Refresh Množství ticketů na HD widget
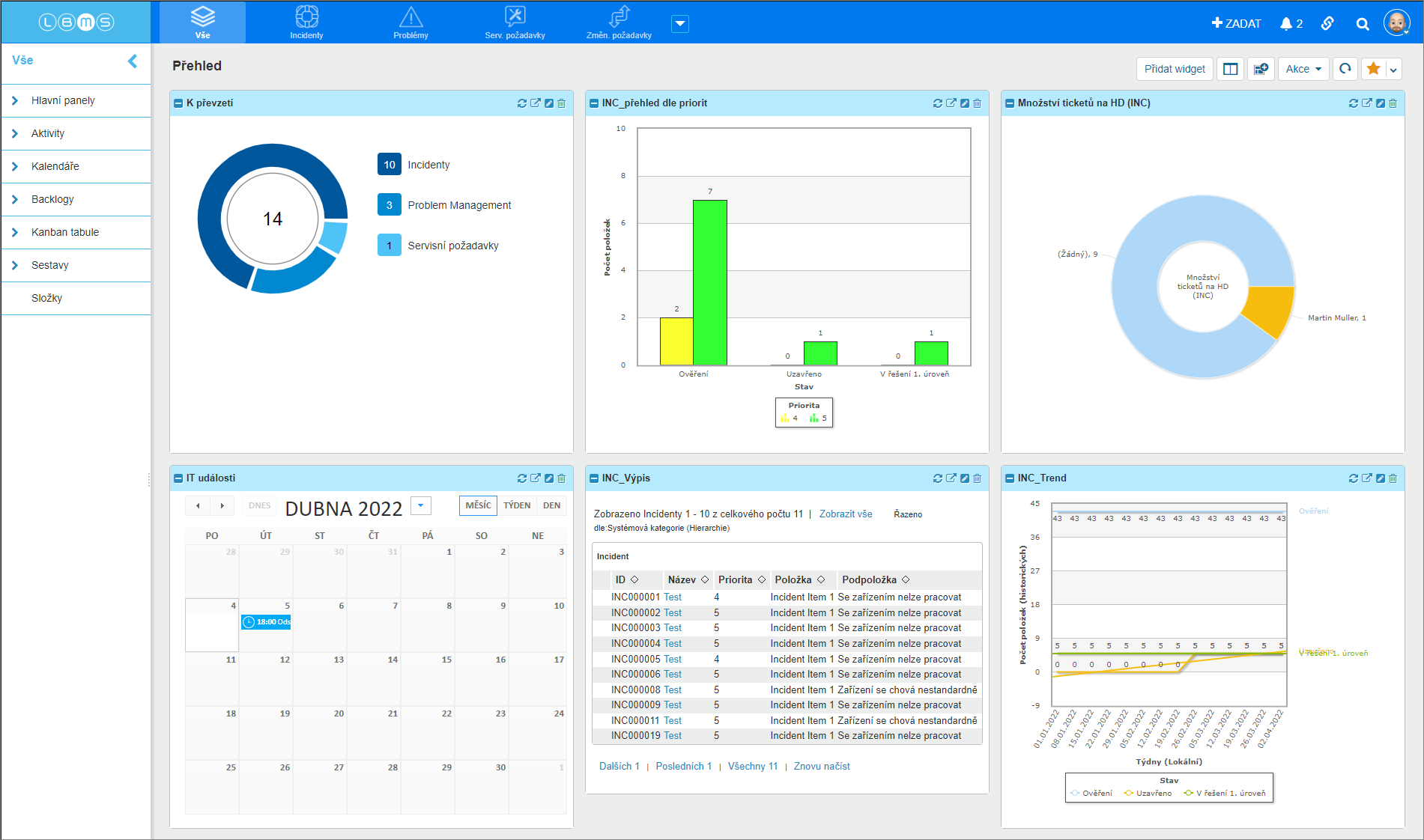Viewport: 1424px width, 840px height. click(x=1354, y=103)
